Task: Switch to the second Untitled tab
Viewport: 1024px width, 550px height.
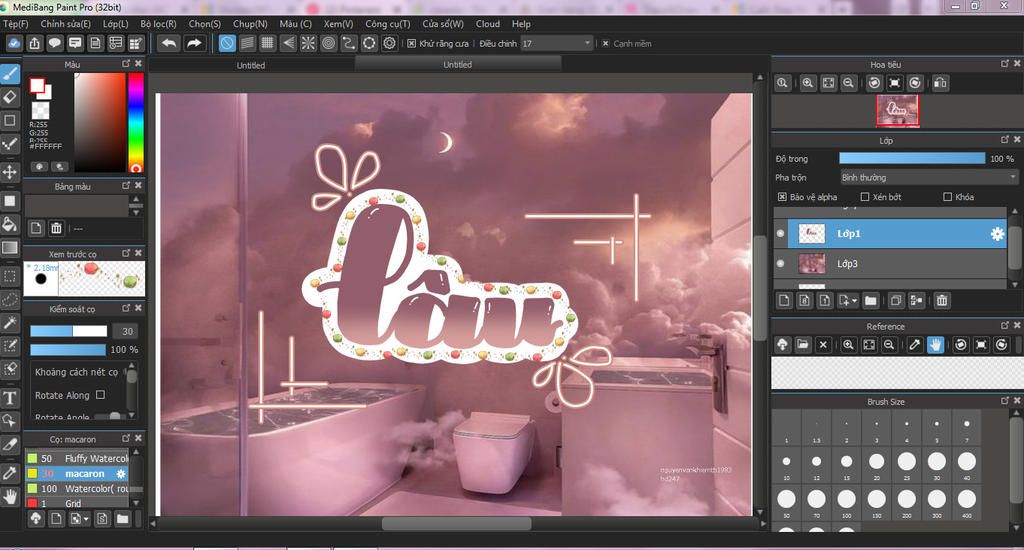Action: click(x=457, y=64)
